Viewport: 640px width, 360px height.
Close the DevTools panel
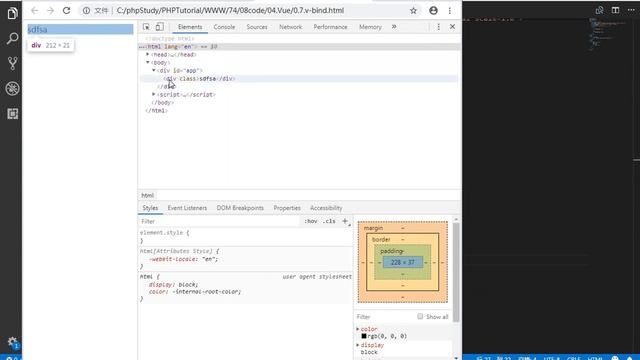[x=452, y=27]
